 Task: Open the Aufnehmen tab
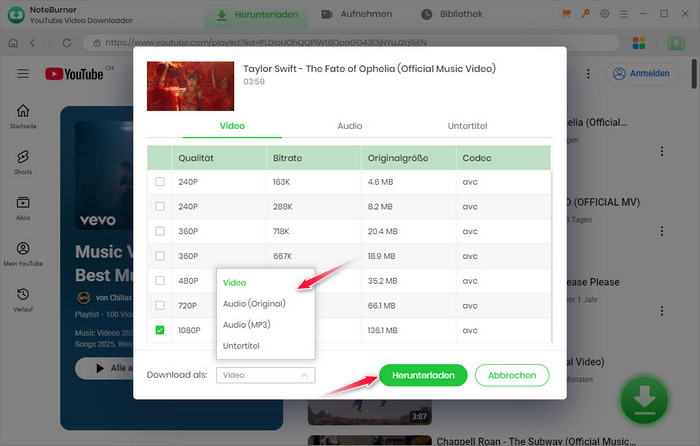click(358, 14)
